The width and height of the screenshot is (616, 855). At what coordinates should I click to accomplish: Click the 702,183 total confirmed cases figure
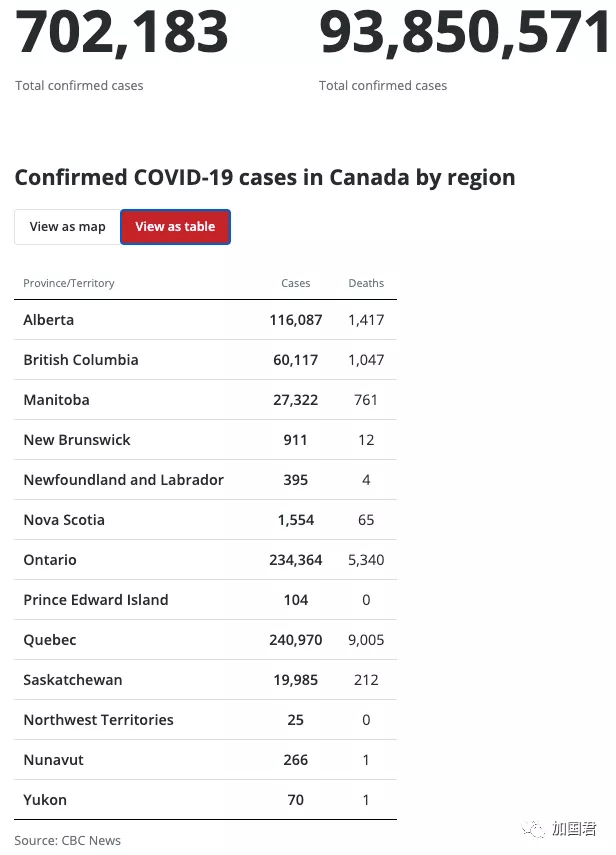122,33
